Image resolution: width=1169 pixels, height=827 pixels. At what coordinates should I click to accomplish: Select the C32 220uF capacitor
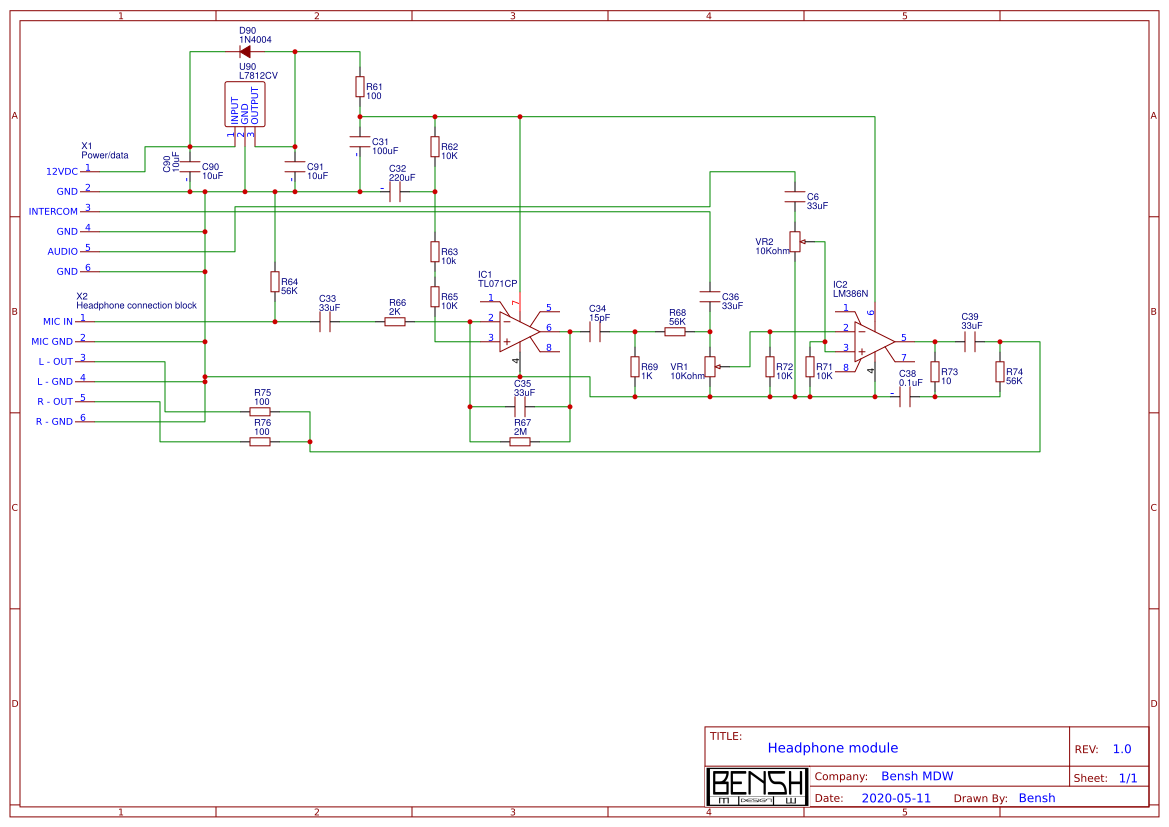coord(397,191)
